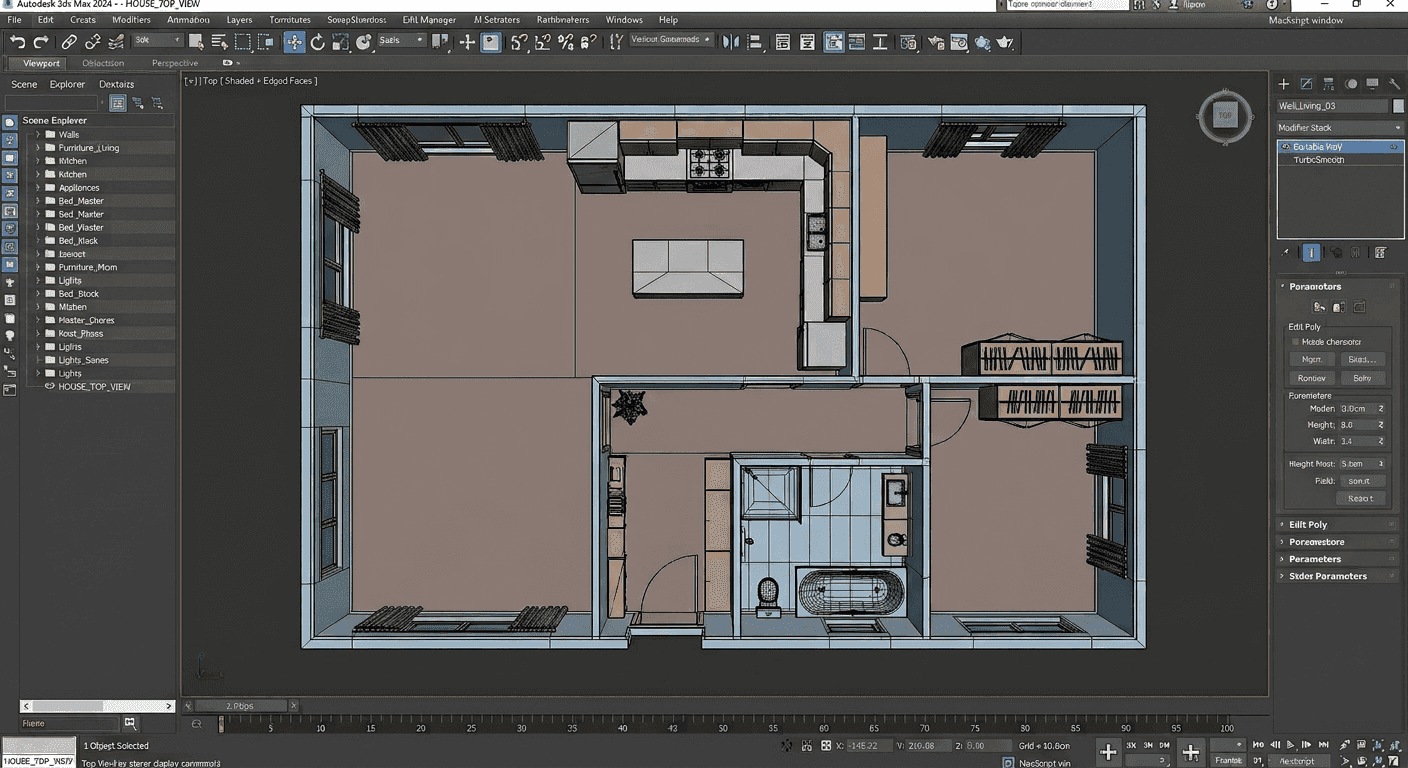The image size is (1408, 768).
Task: Click the timeline slider handle
Action: pyautogui.click(x=221, y=723)
